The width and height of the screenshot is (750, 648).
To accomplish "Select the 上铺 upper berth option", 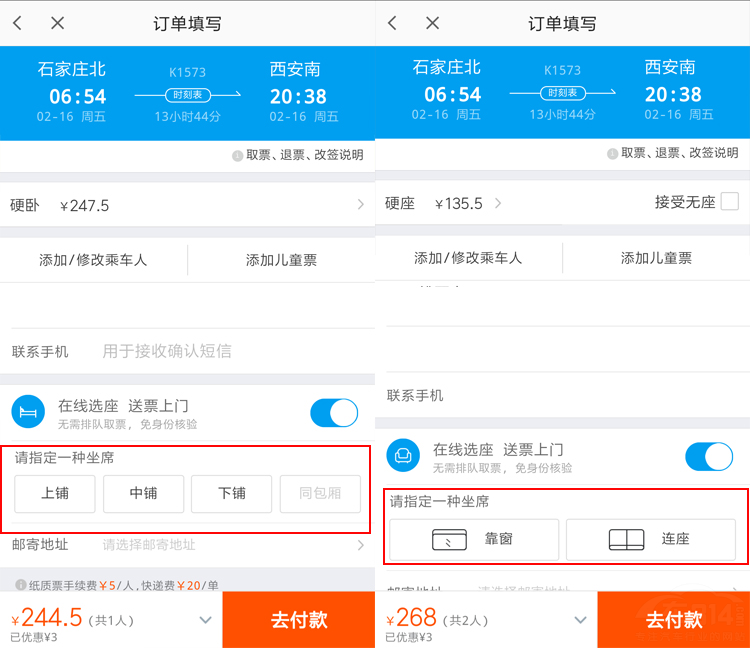I will 55,493.
